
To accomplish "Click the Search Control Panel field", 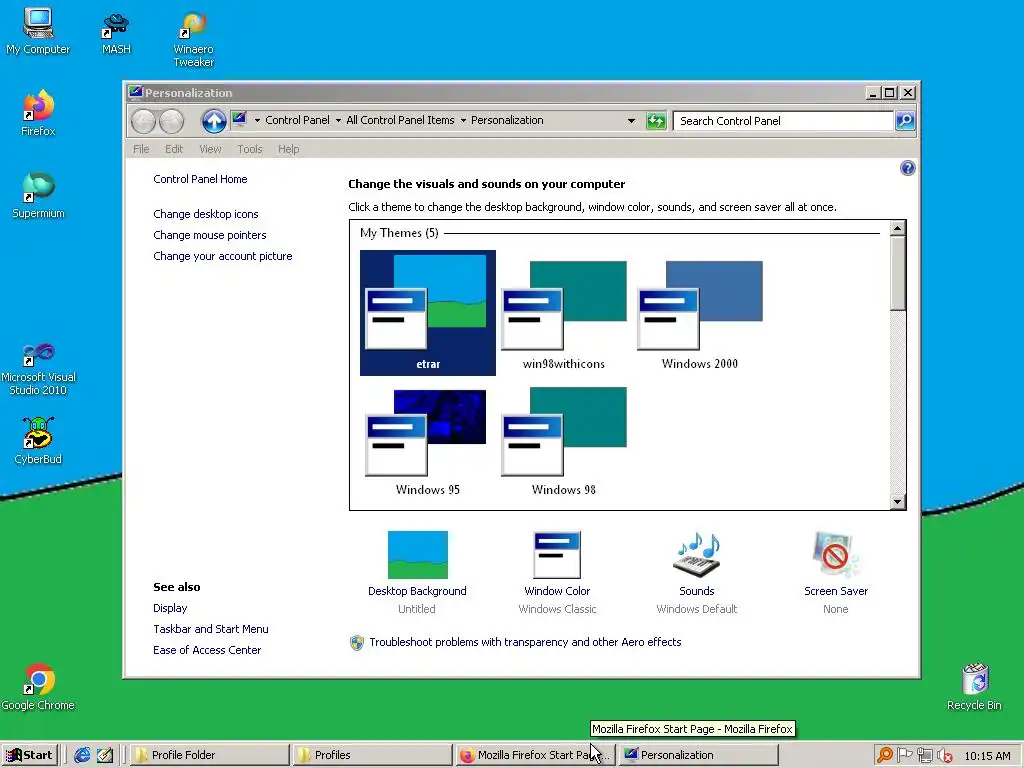I will (x=783, y=121).
